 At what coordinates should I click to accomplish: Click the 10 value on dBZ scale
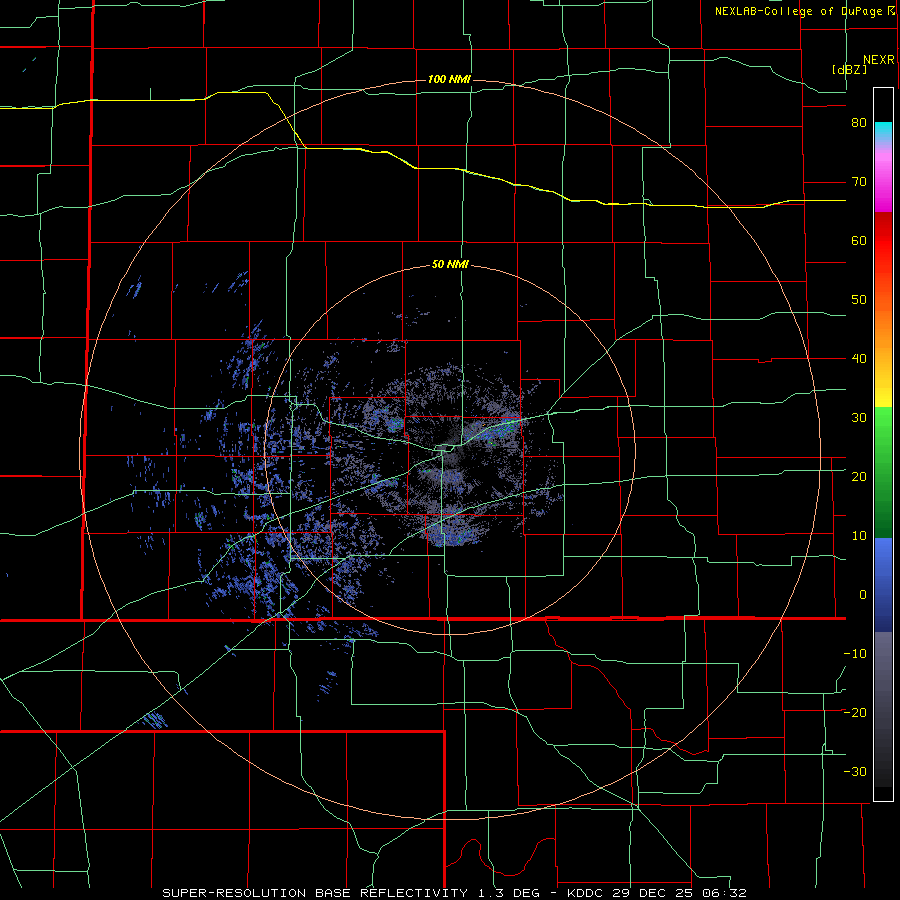coord(859,536)
